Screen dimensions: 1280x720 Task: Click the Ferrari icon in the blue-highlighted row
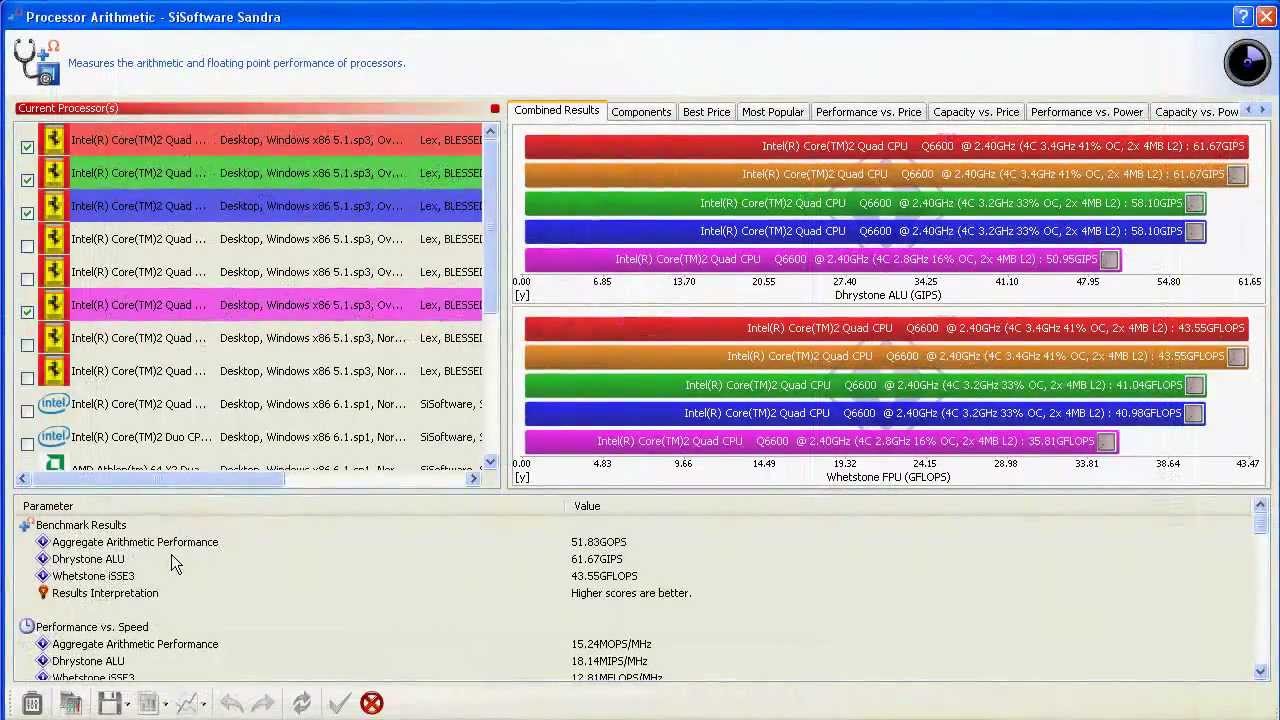click(54, 206)
